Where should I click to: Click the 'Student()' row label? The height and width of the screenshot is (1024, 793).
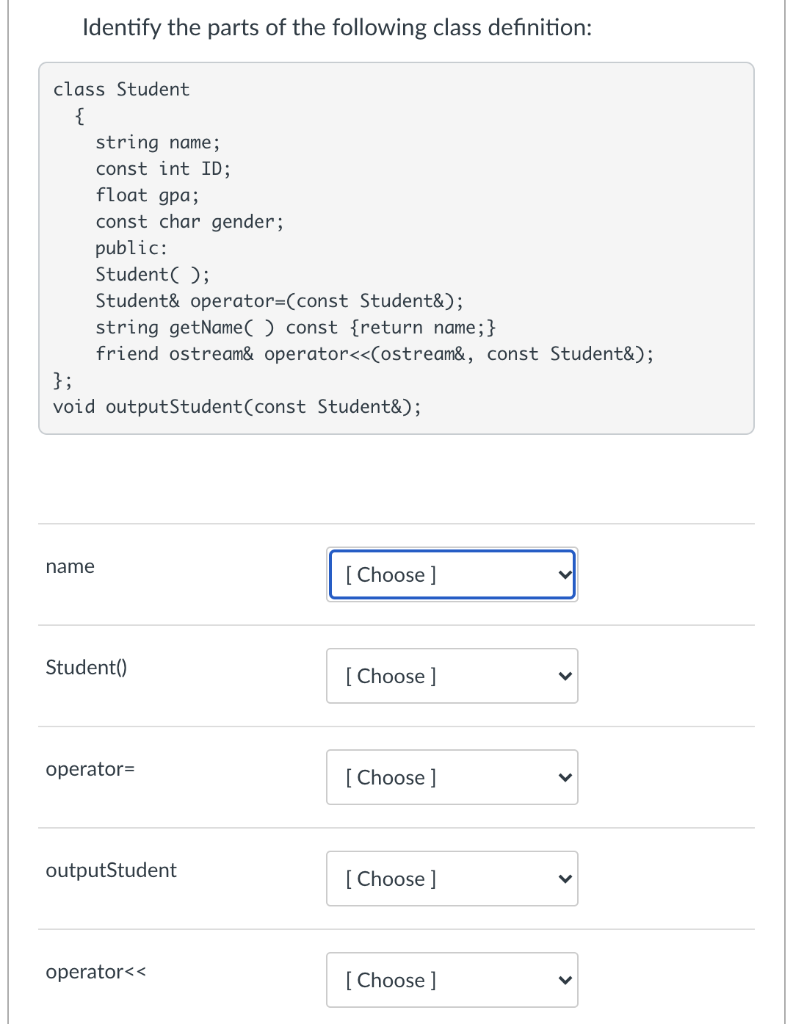(86, 667)
